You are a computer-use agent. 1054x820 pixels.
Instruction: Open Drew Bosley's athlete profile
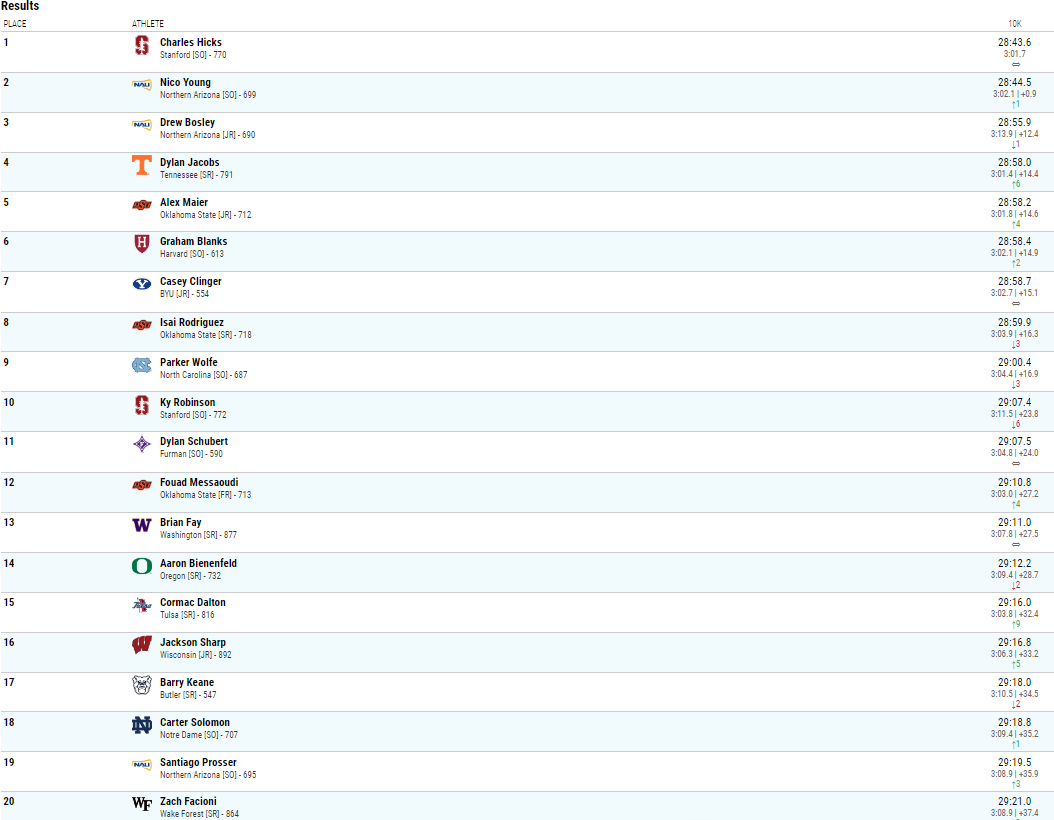188,122
